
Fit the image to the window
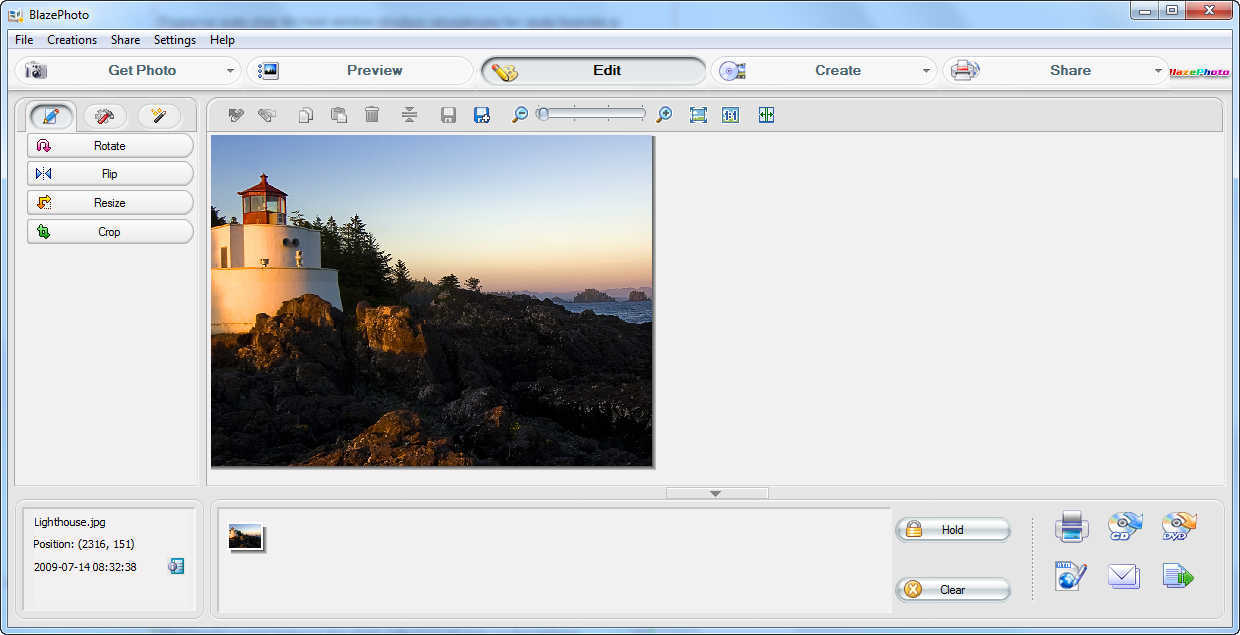tap(697, 115)
